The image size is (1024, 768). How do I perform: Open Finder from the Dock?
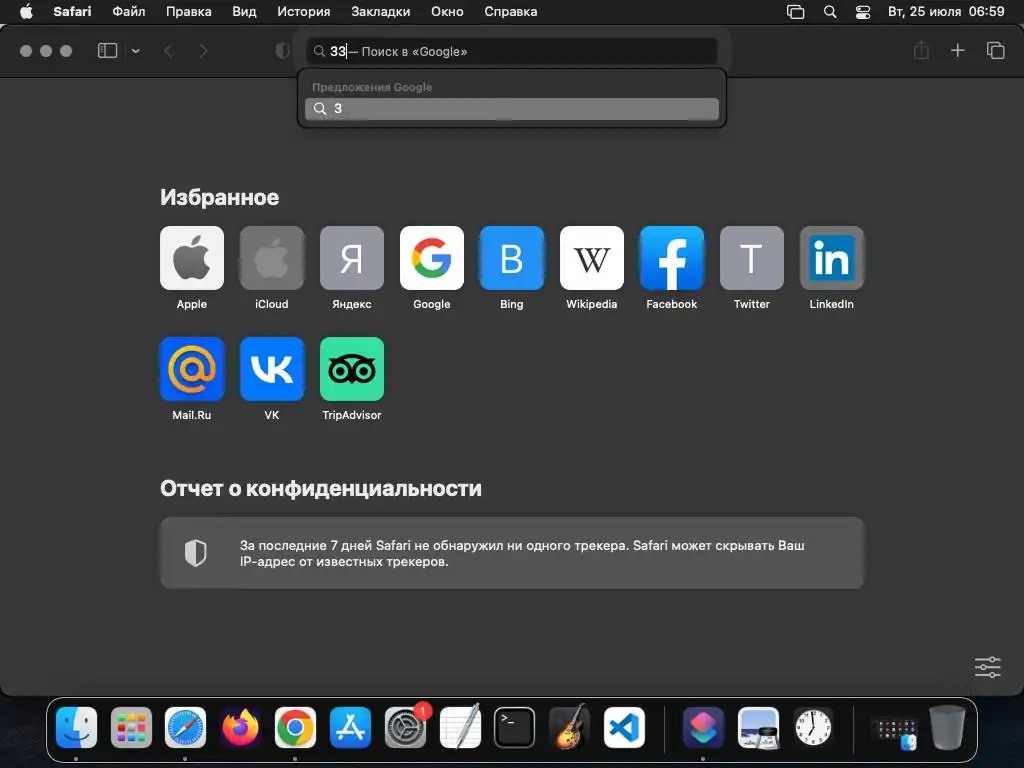click(x=76, y=727)
